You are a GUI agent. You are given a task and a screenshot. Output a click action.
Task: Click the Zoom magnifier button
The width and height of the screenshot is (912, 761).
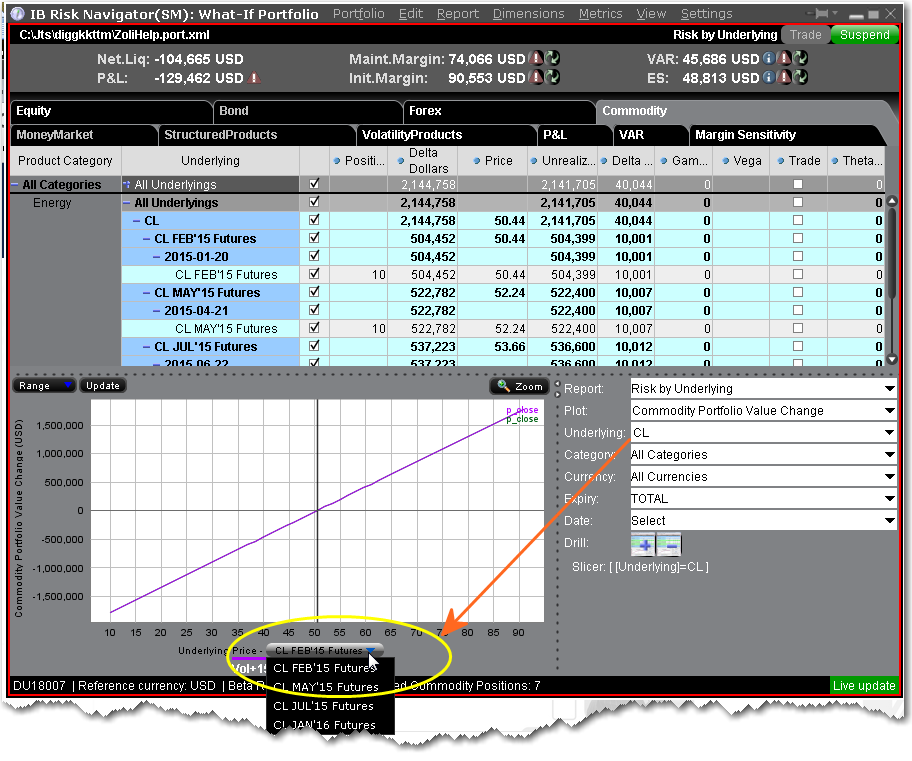519,386
